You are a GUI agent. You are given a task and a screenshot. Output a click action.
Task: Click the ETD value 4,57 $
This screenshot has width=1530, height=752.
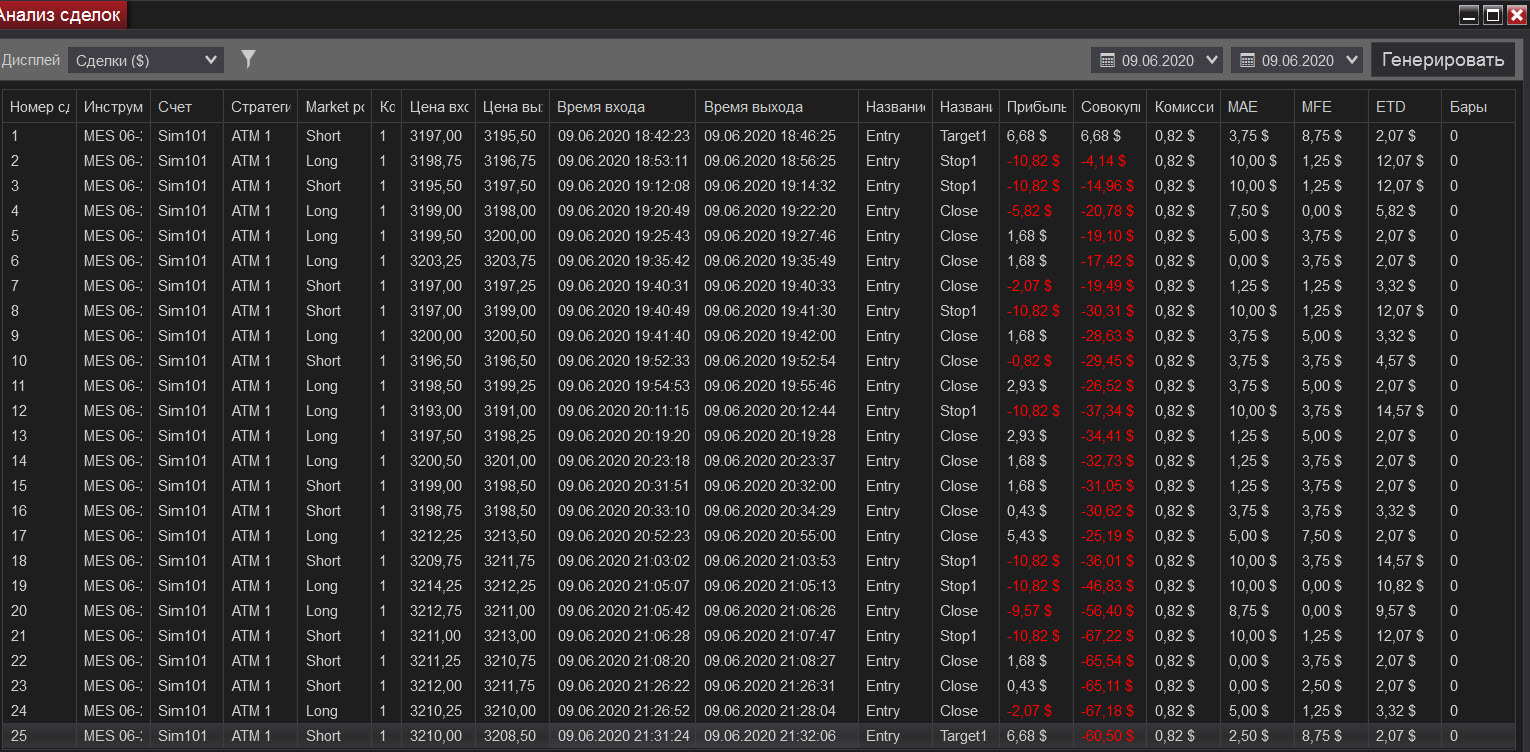click(x=1396, y=361)
